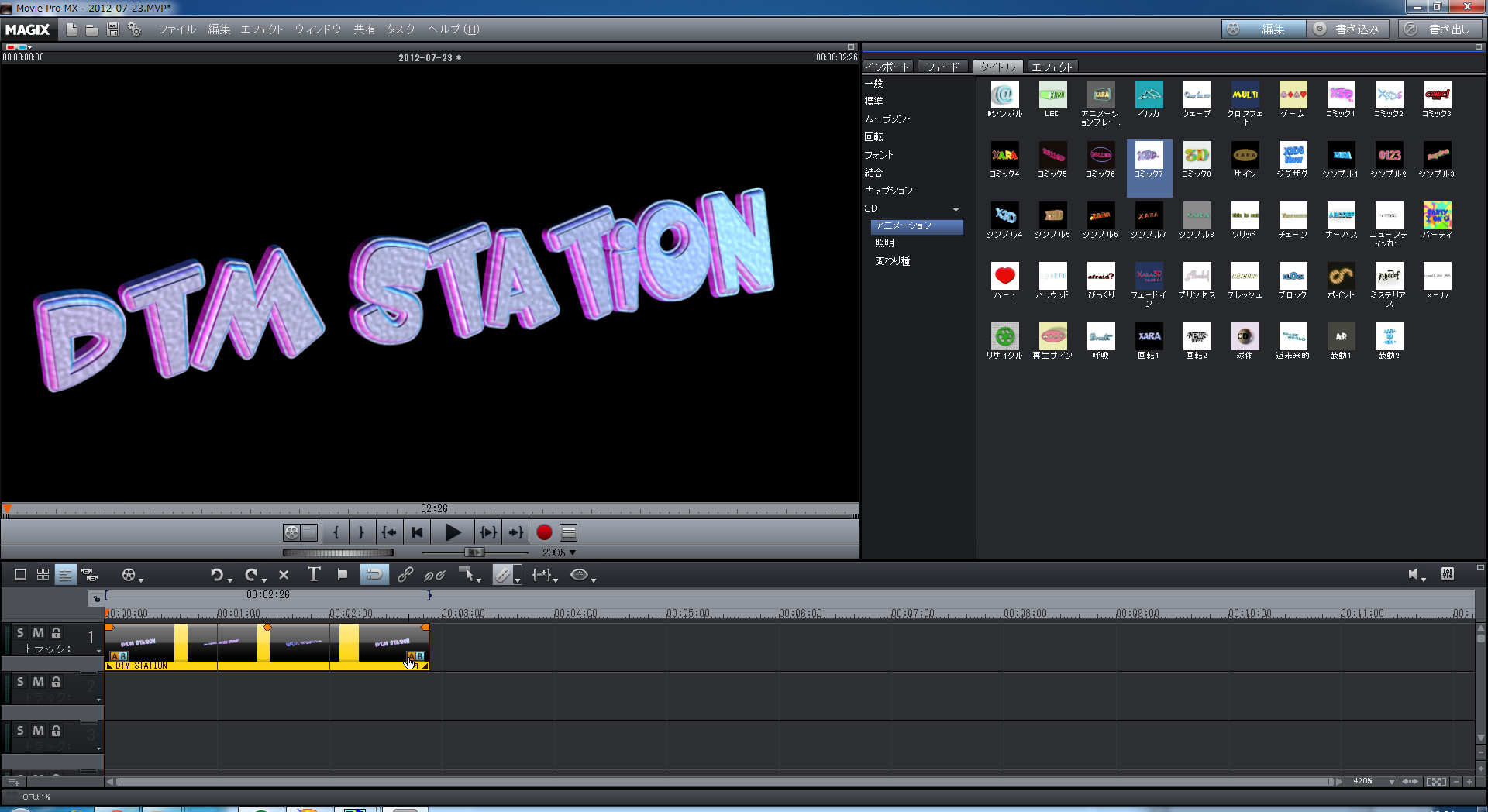Select the ムーブメント title category
The height and width of the screenshot is (812, 1488).
coord(888,119)
